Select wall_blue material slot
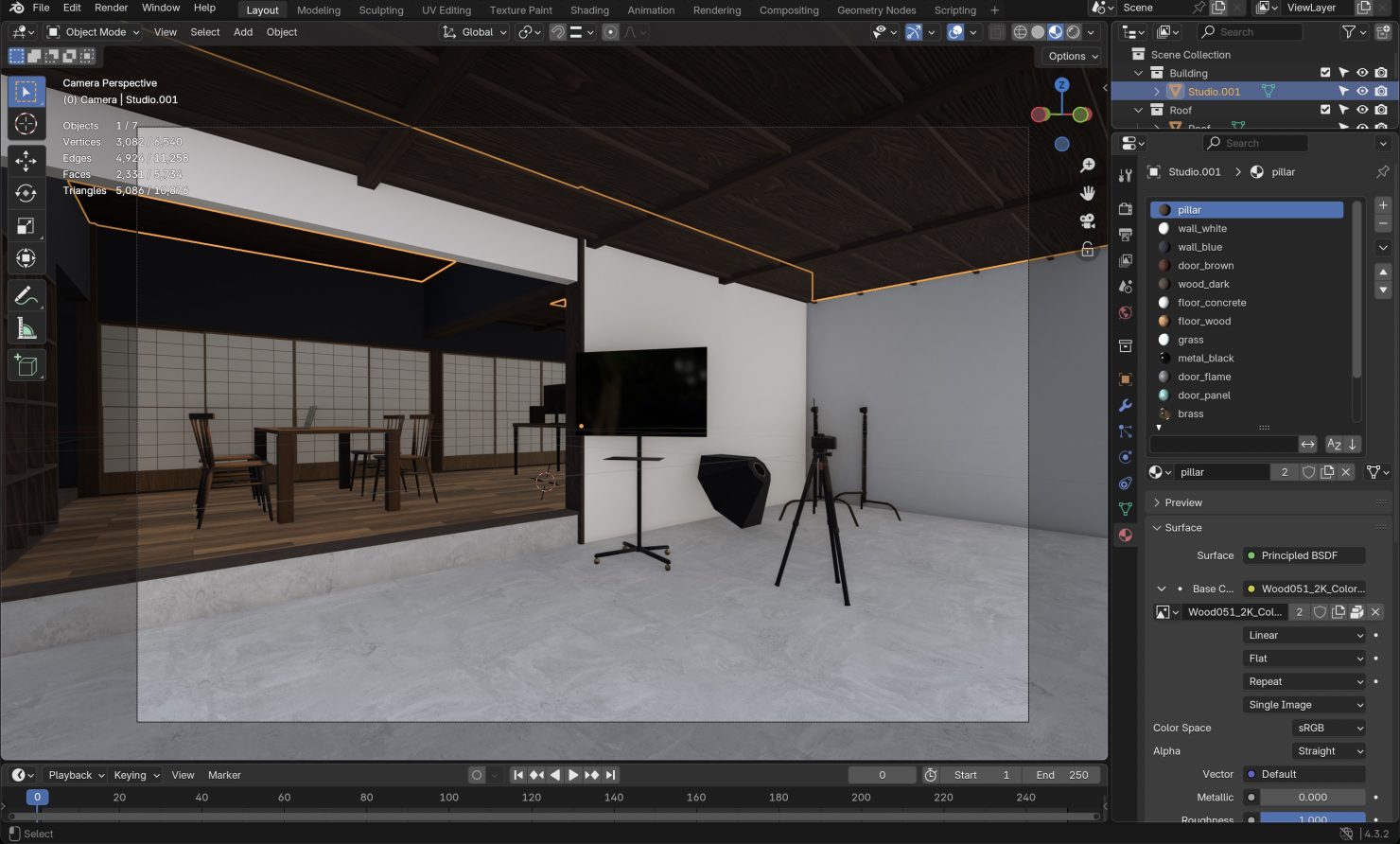This screenshot has width=1400, height=844. coord(1199,247)
